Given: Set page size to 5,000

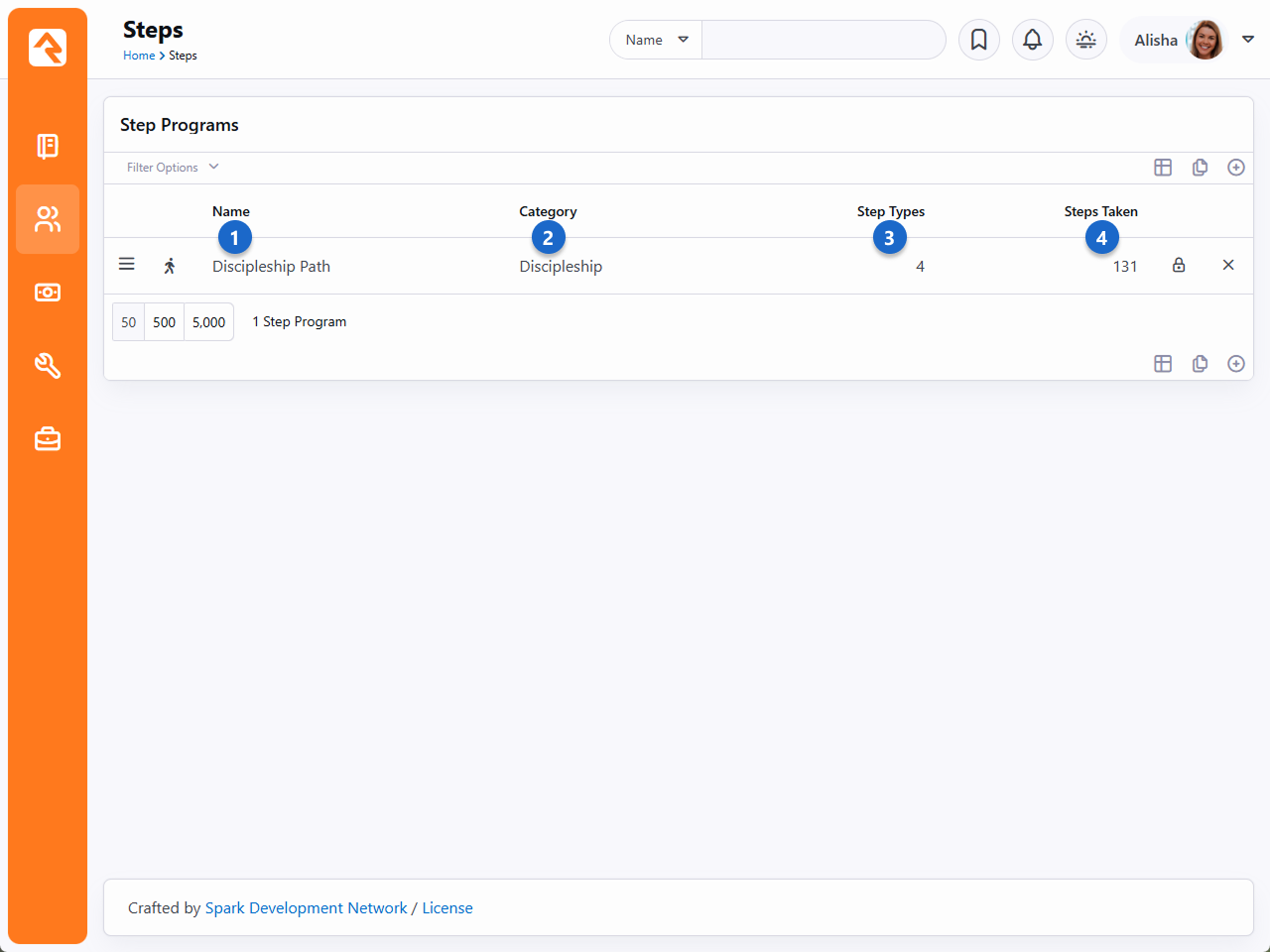Looking at the screenshot, I should point(208,322).
